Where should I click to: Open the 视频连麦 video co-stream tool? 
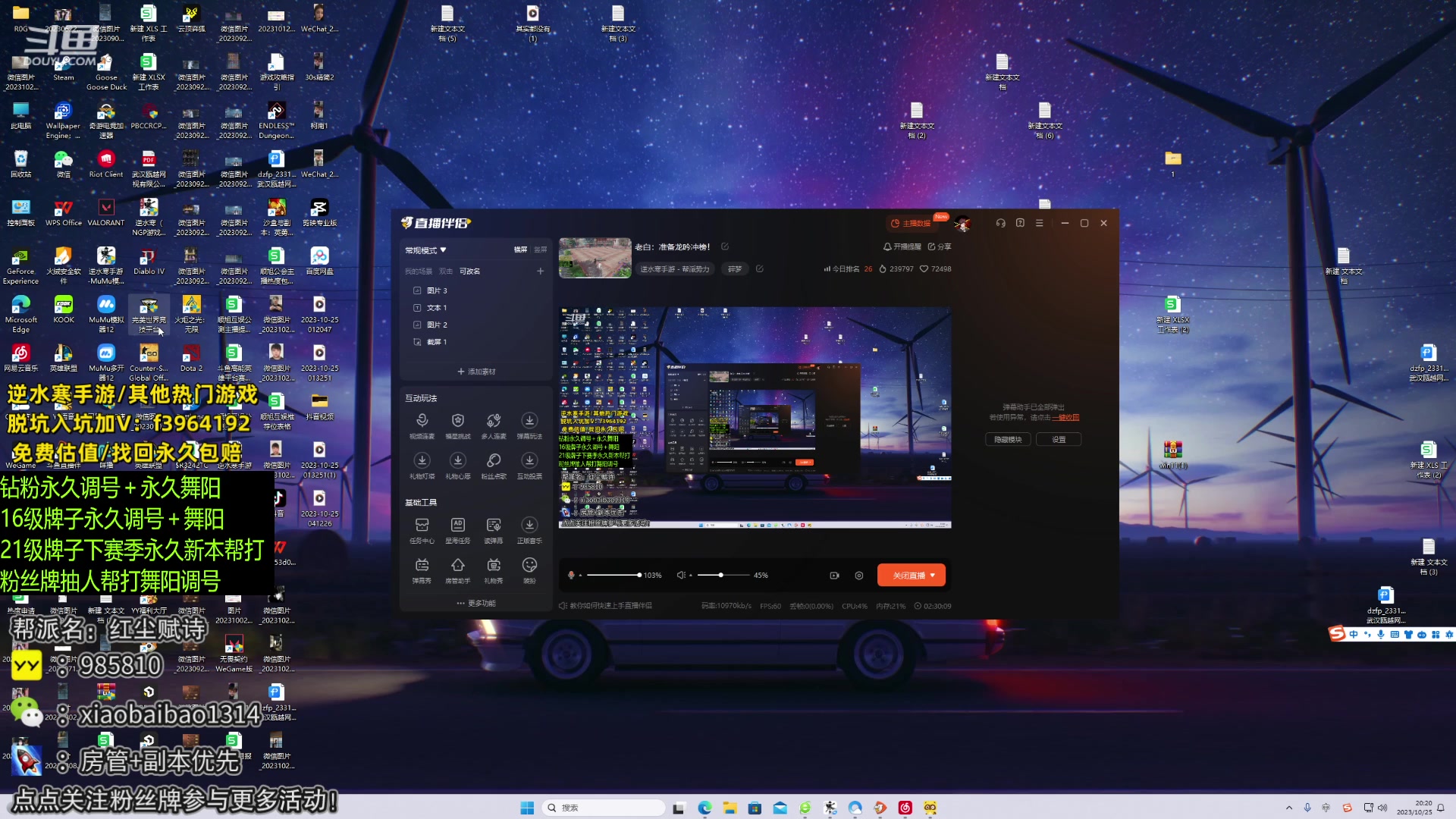(x=422, y=425)
